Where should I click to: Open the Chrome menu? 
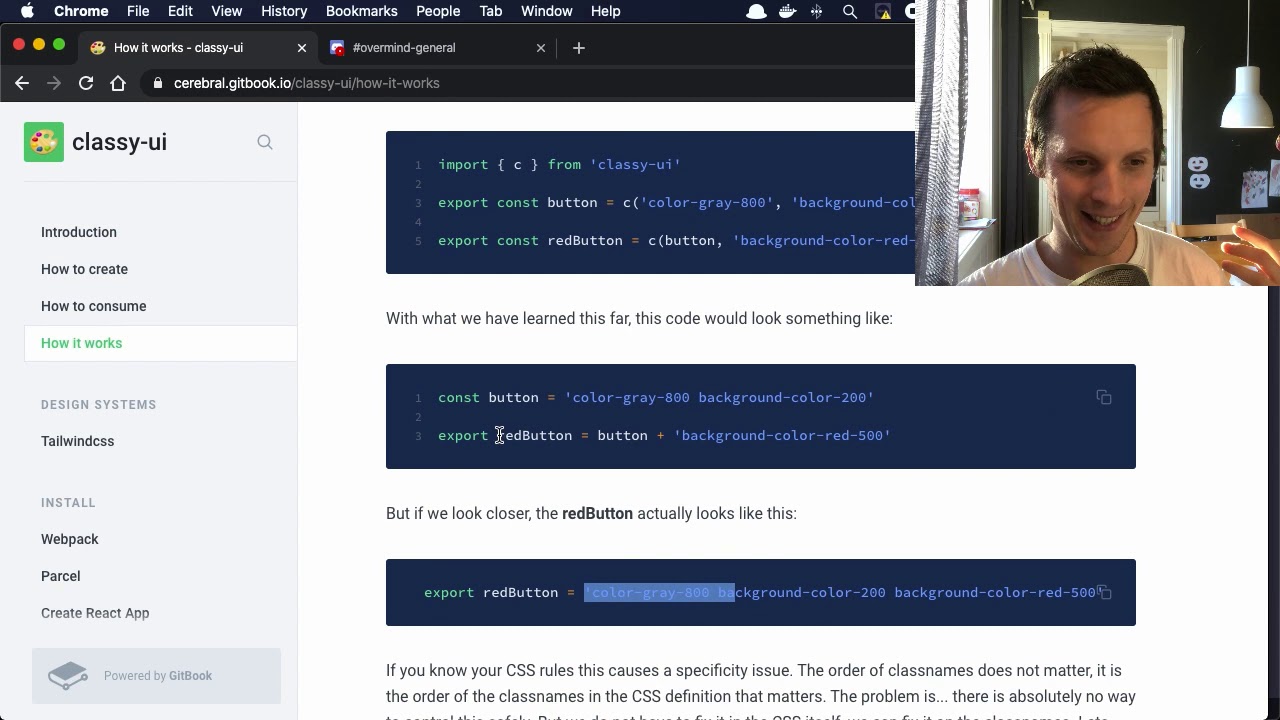click(x=81, y=11)
